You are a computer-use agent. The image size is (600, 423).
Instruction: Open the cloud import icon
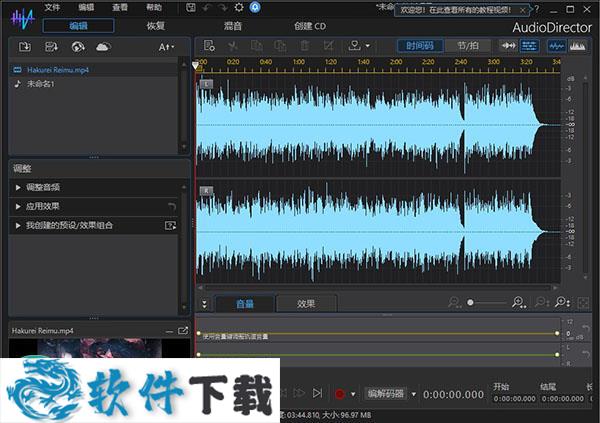coord(103,47)
